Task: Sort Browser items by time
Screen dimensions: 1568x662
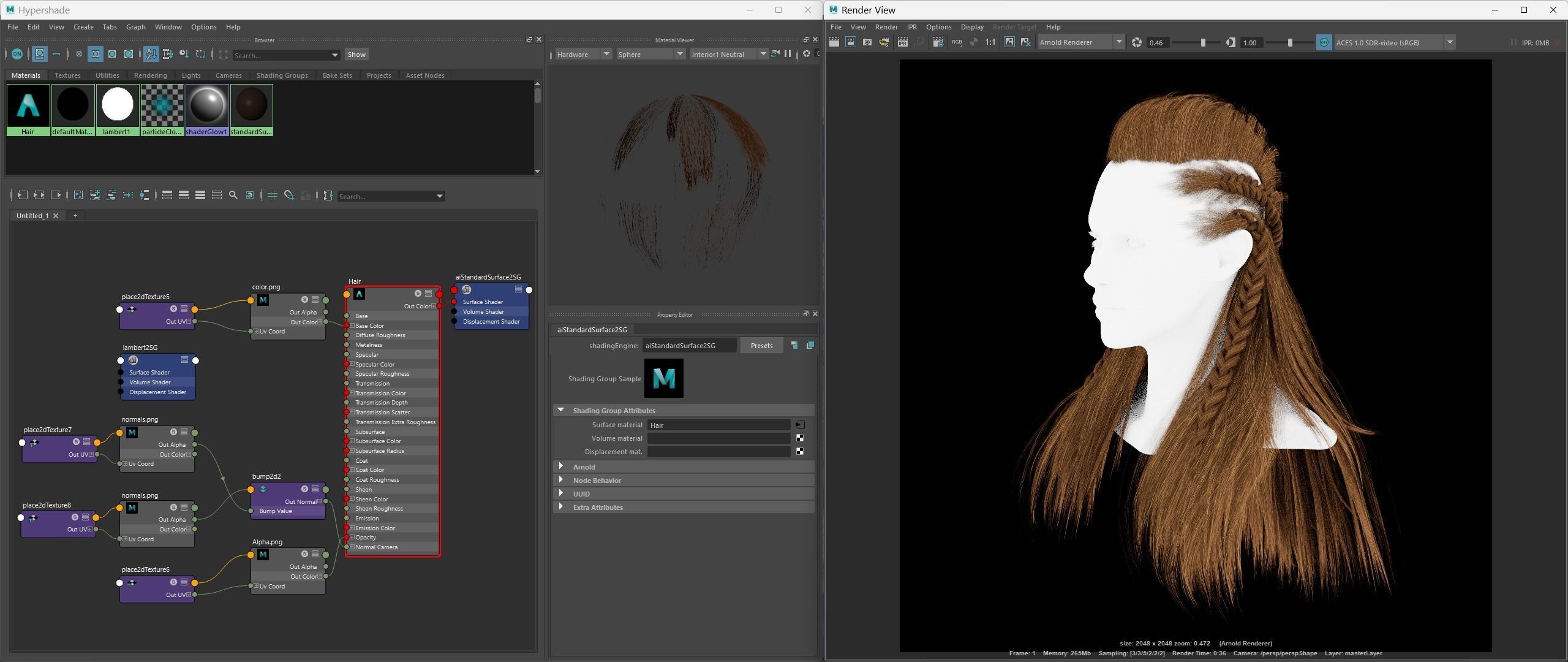Action: 184,54
